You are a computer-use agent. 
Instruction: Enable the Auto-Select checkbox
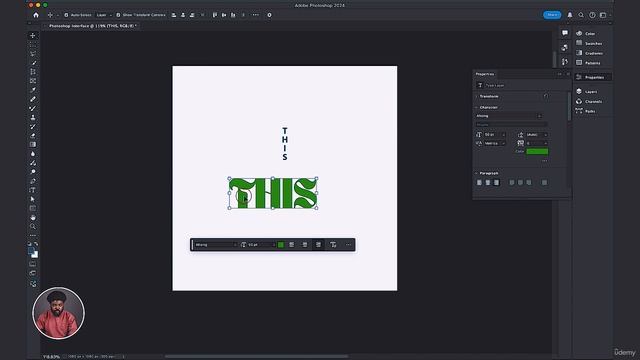point(66,15)
